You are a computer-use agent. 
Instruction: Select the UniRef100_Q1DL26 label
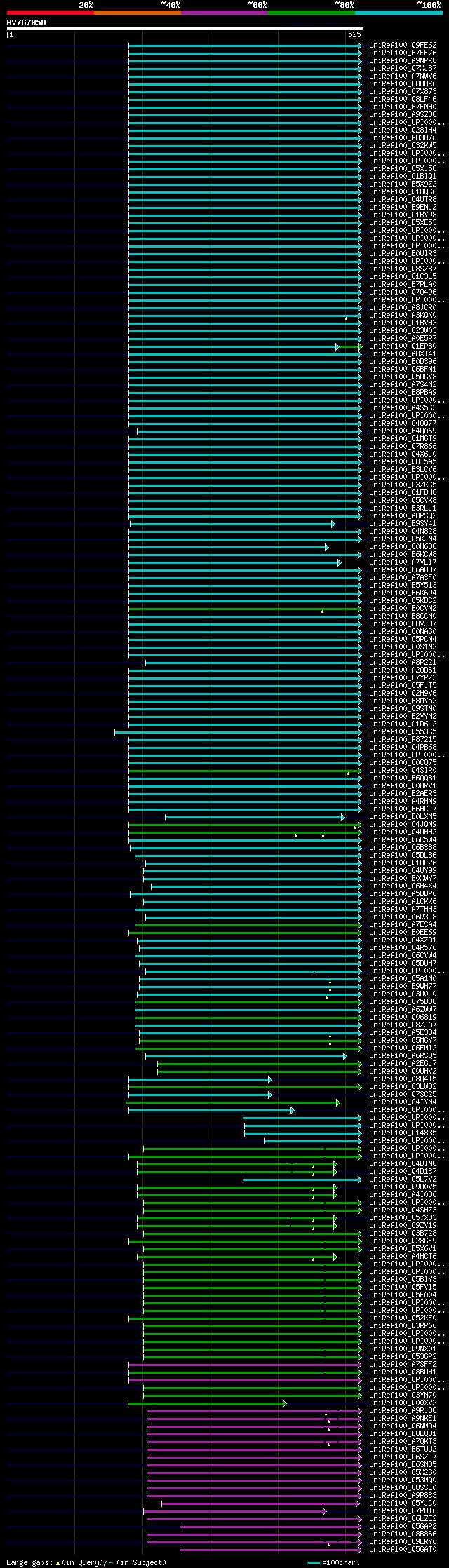click(x=403, y=863)
